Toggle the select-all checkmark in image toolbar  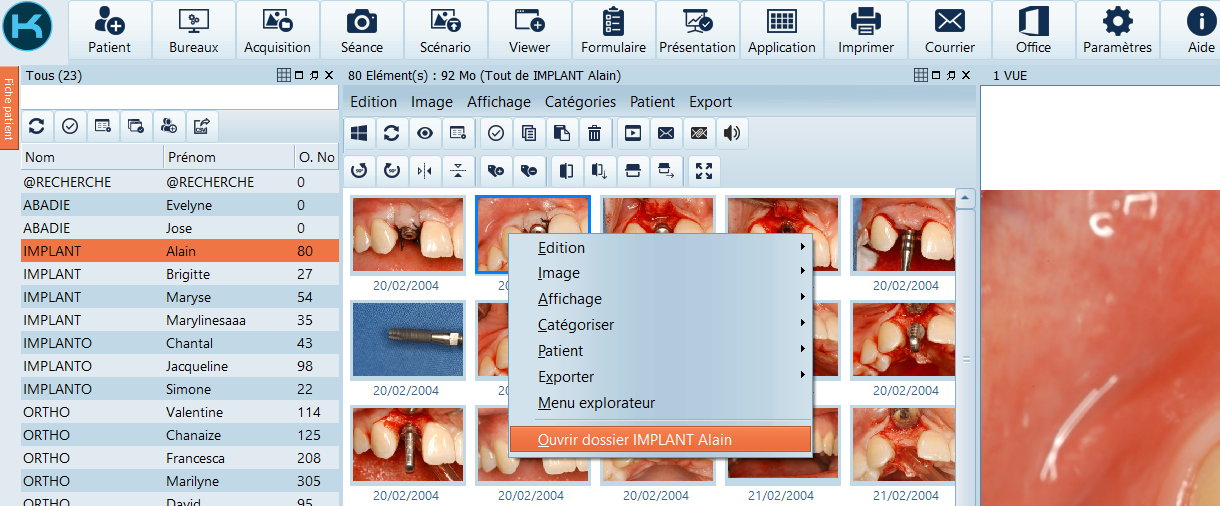494,133
